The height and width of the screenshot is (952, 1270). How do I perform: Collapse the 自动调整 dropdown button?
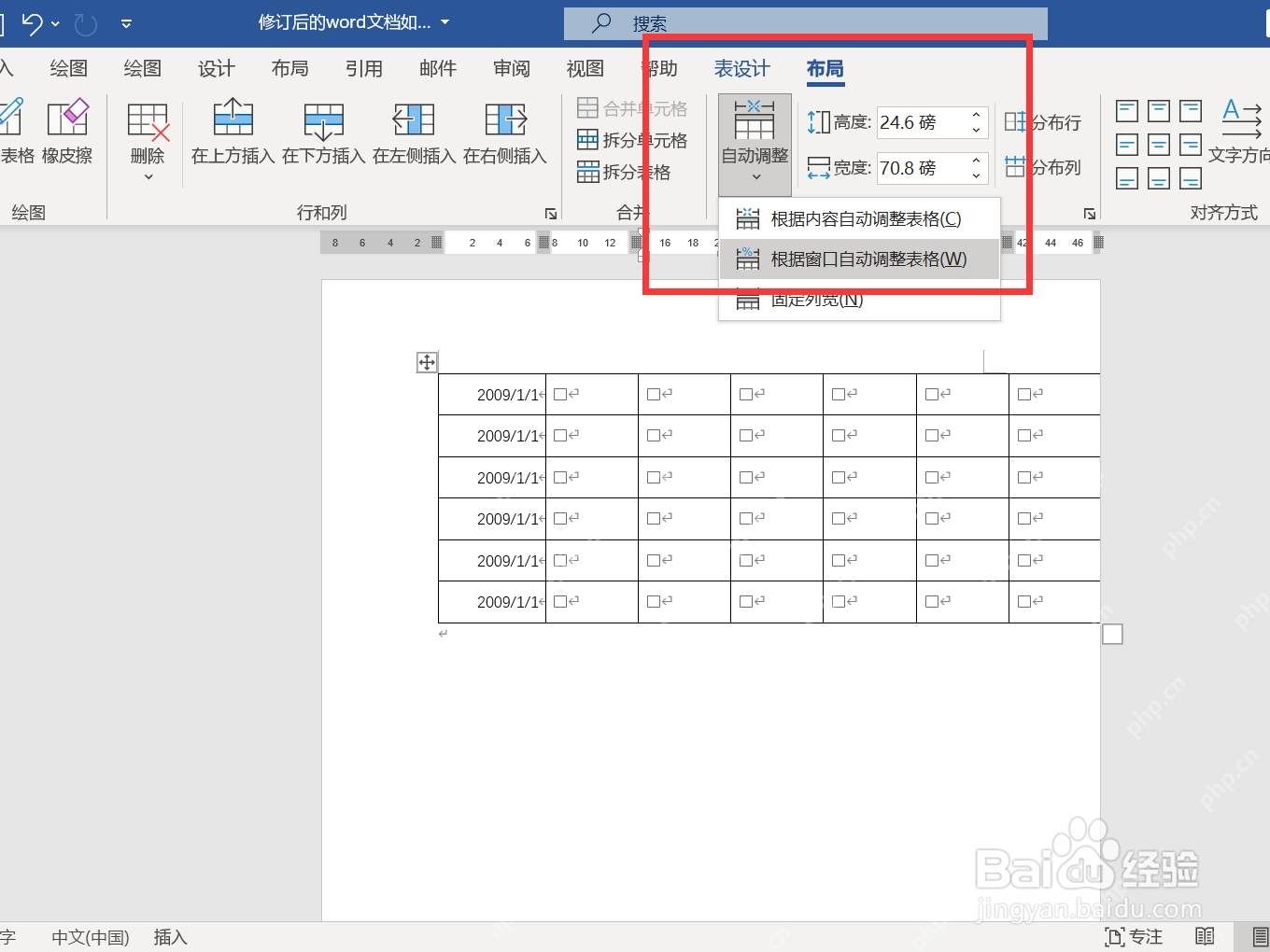(x=755, y=145)
